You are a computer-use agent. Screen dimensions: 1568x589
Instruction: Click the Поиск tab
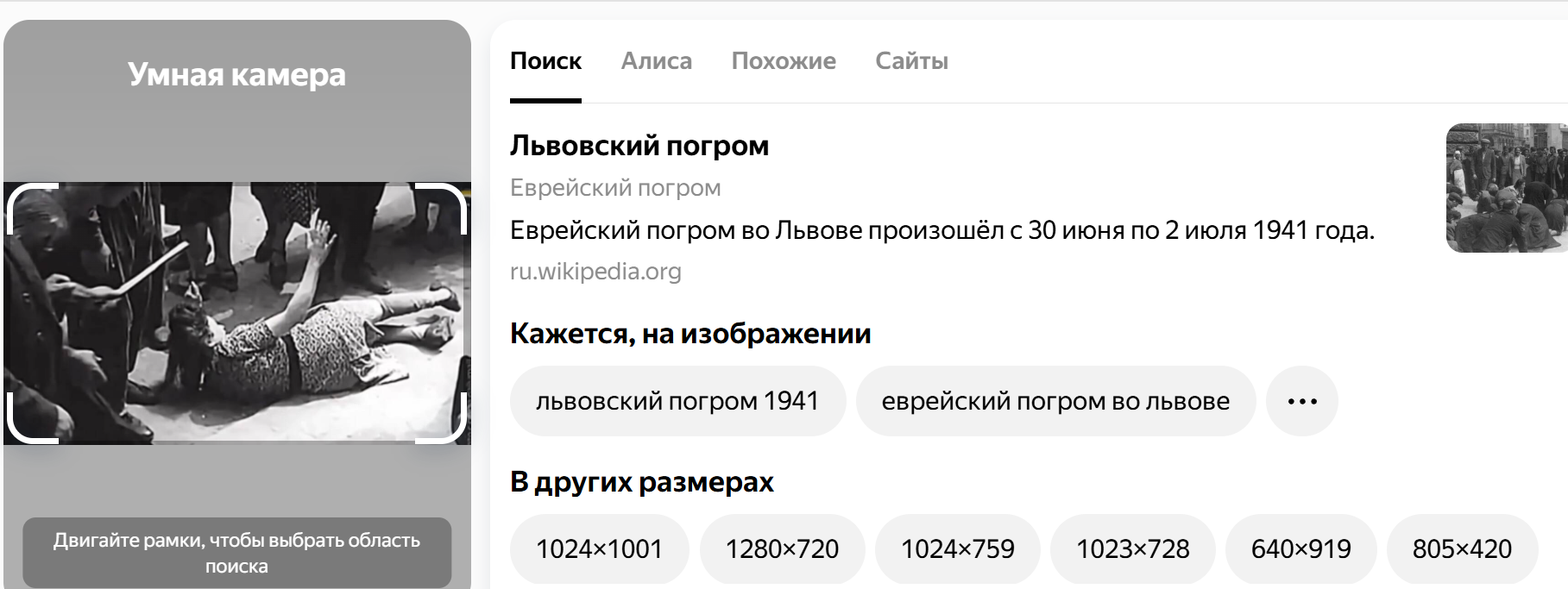click(545, 61)
